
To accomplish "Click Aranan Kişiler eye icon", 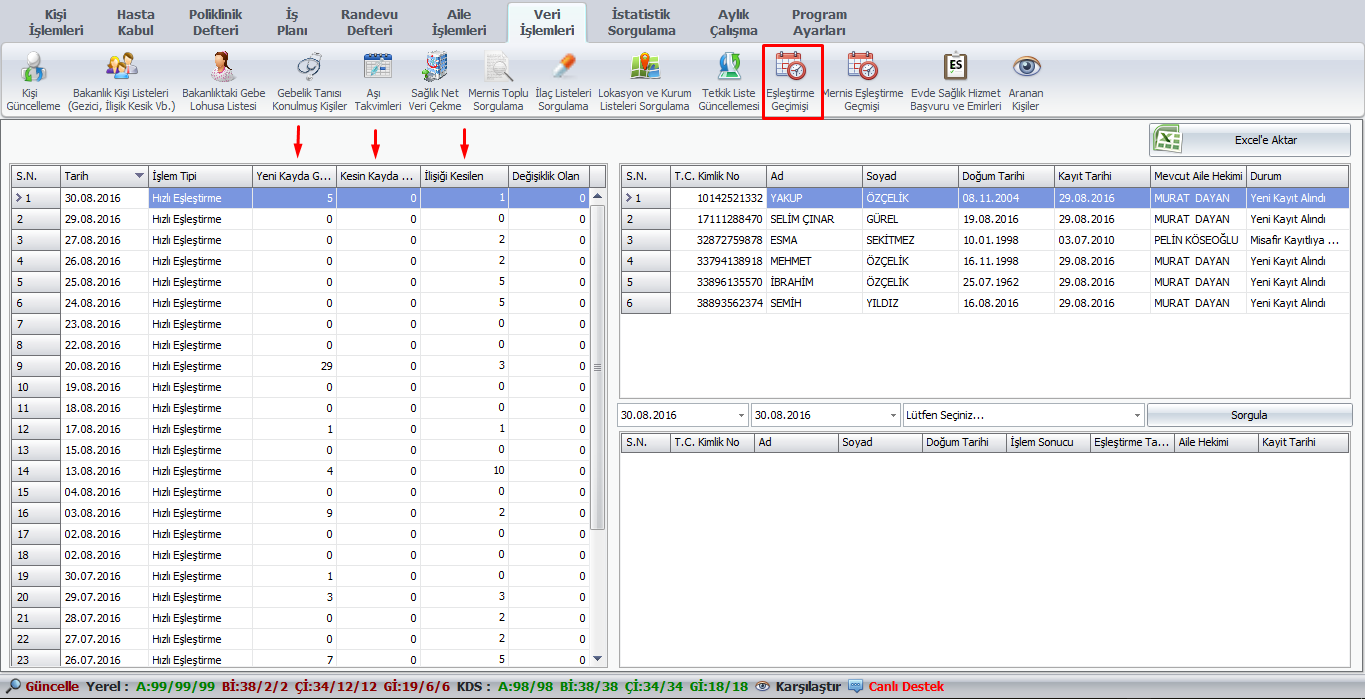I will (x=1026, y=68).
